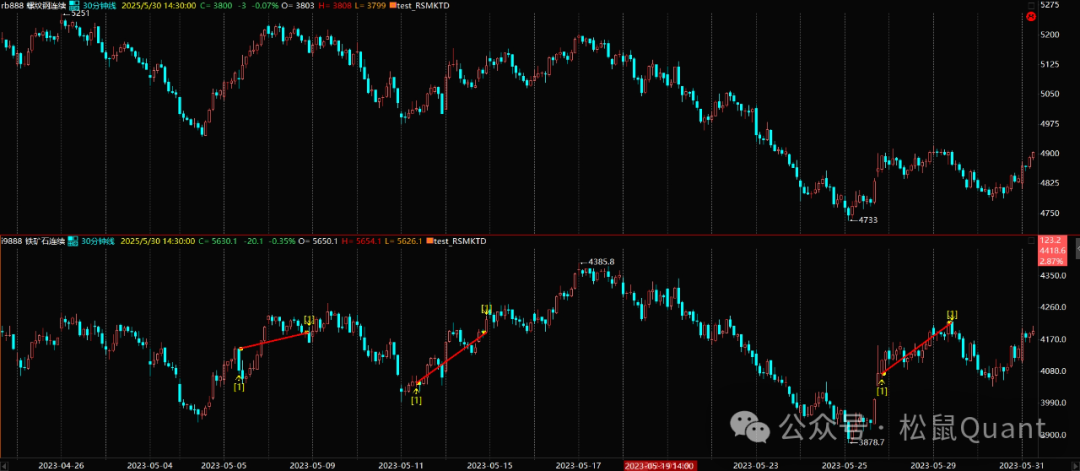
Task: Toggle the small square box at top-right of lower chart
Action: coord(1030,241)
